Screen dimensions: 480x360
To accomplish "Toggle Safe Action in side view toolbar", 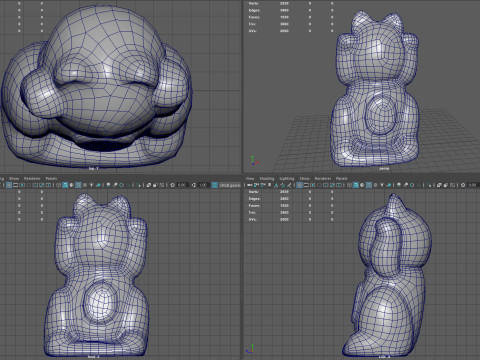I will tap(332, 185).
